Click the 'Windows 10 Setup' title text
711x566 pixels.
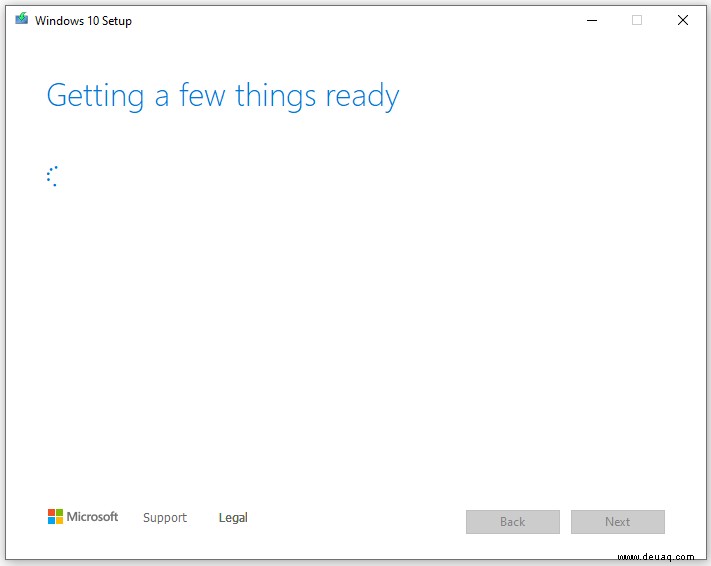click(x=83, y=21)
